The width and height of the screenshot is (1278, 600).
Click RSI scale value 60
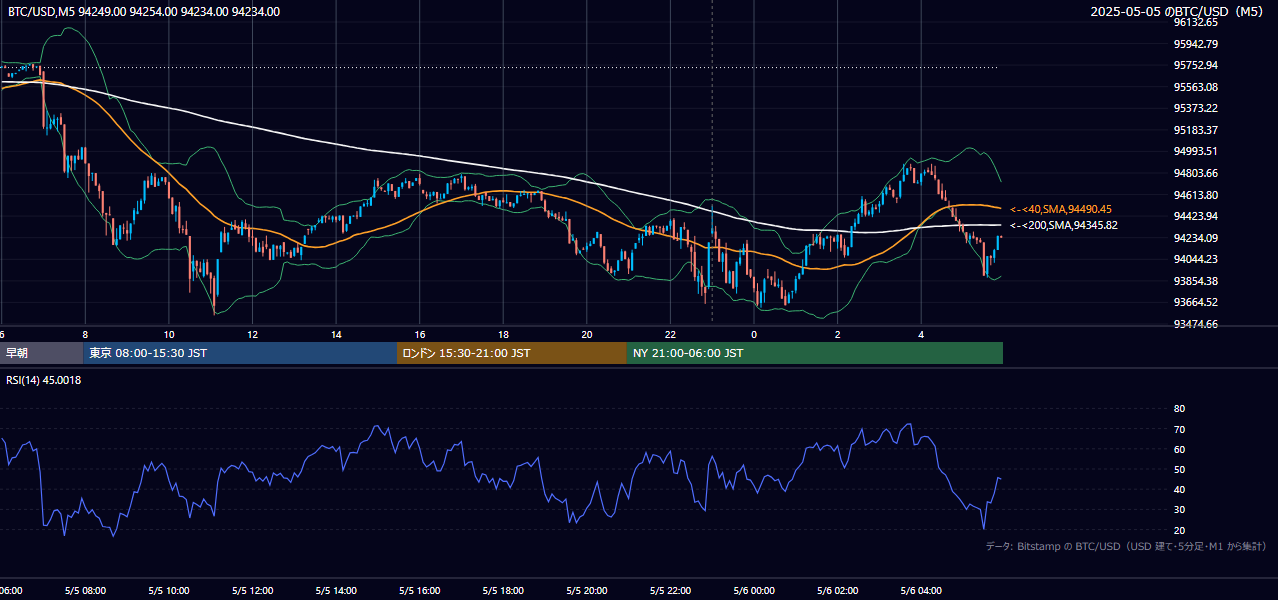[x=1179, y=449]
